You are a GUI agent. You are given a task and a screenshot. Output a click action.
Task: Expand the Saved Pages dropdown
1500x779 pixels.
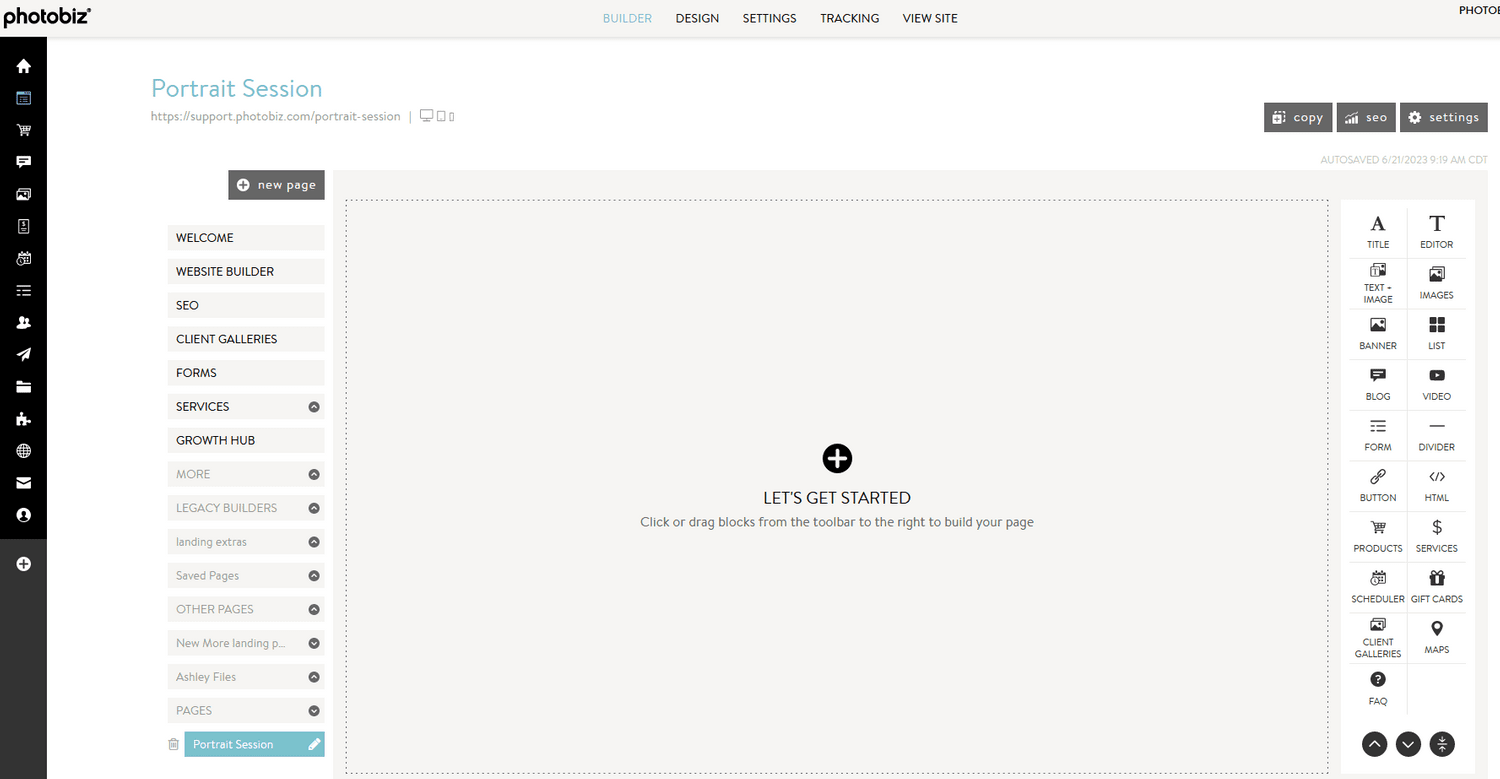pyautogui.click(x=314, y=576)
